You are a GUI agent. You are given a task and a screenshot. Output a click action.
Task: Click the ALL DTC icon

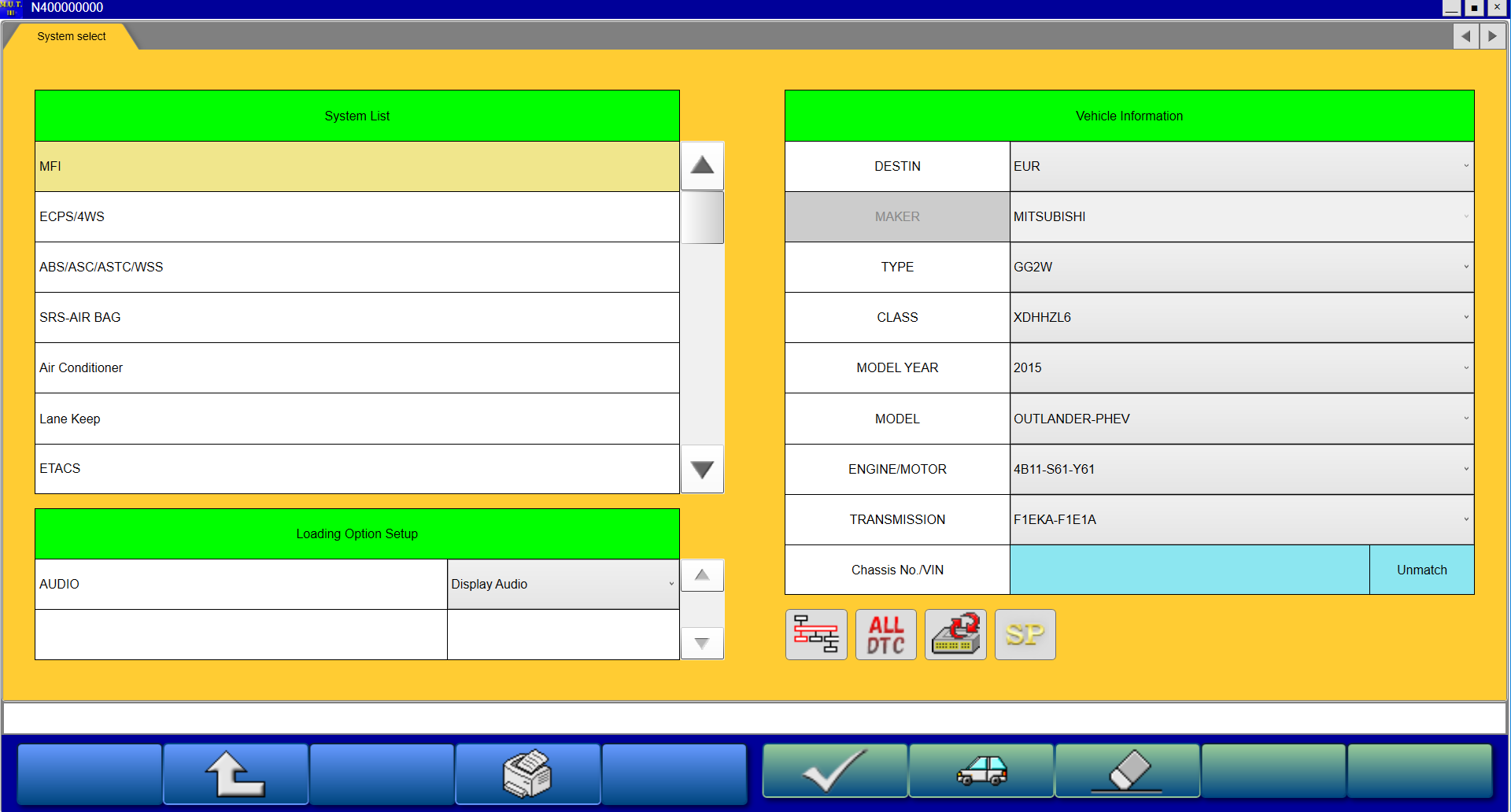point(885,634)
